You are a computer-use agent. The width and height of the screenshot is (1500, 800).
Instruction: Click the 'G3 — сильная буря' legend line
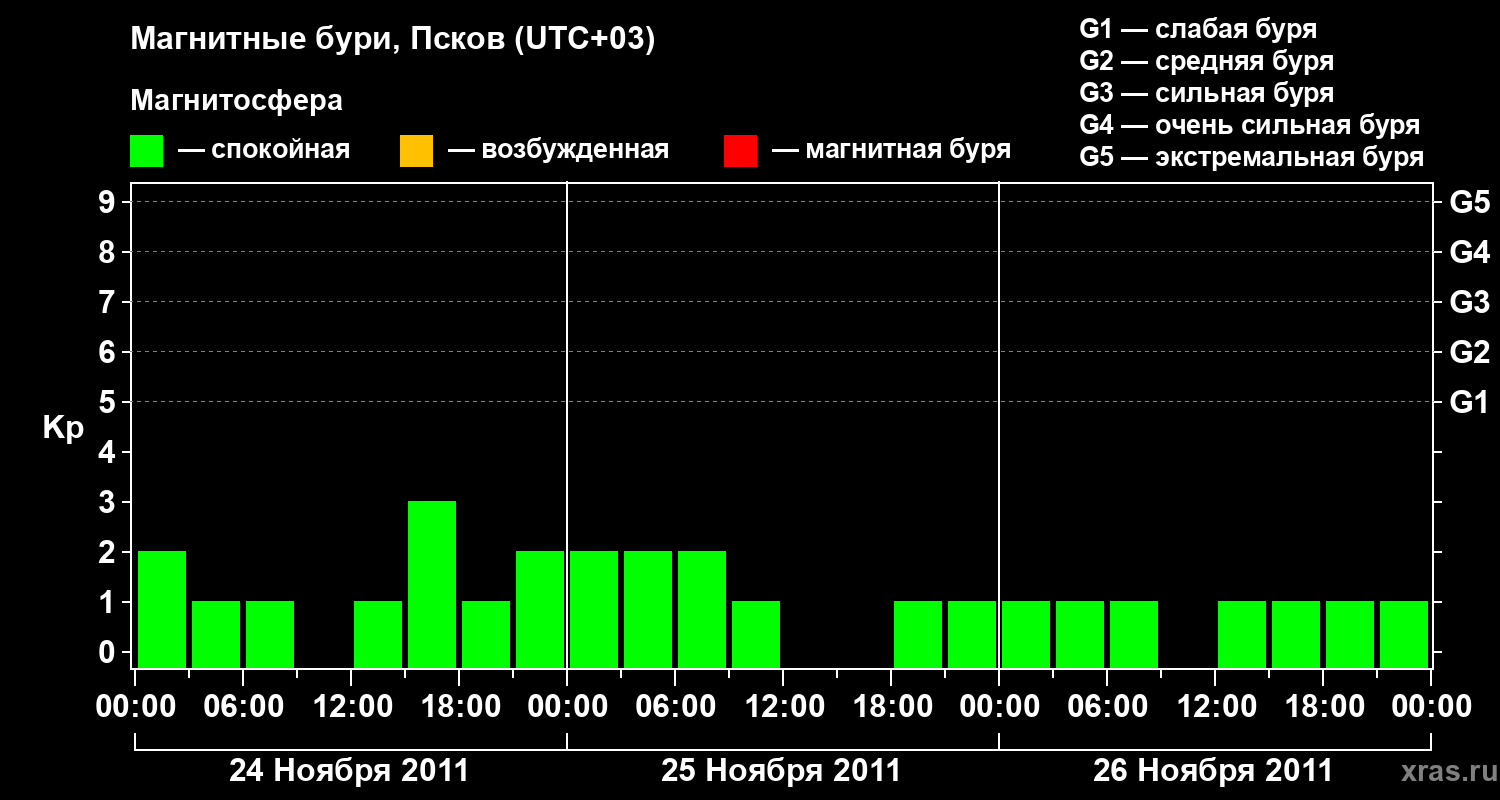click(1206, 93)
